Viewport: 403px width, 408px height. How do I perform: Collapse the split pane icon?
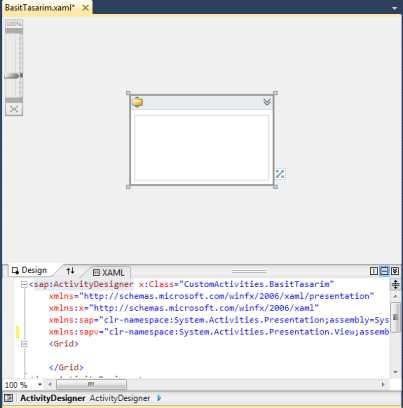(x=395, y=271)
